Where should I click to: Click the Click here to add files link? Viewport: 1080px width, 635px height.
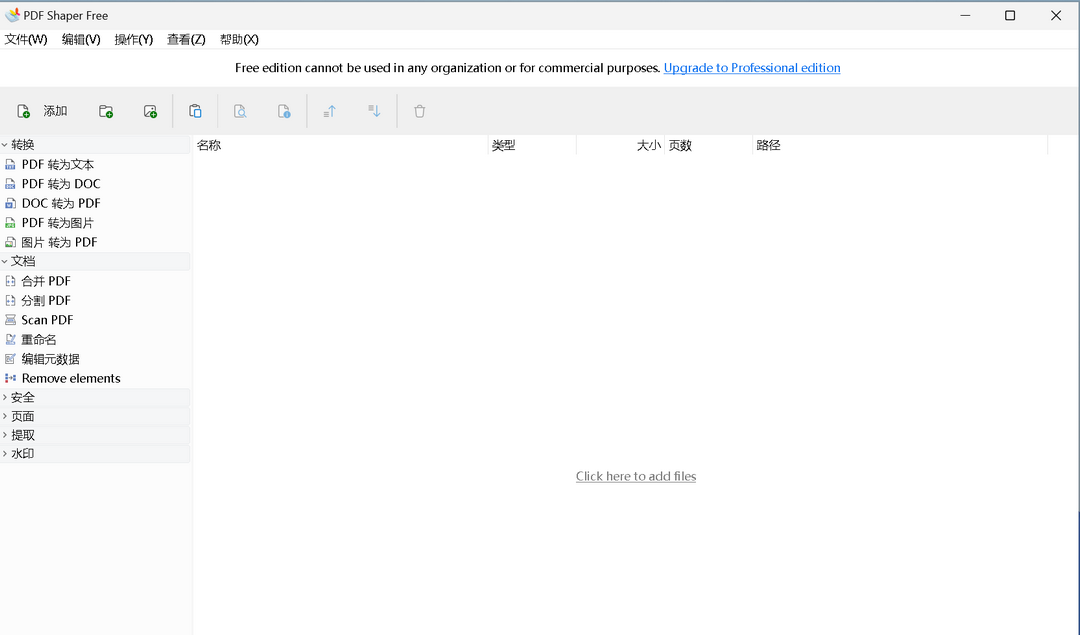pos(636,476)
